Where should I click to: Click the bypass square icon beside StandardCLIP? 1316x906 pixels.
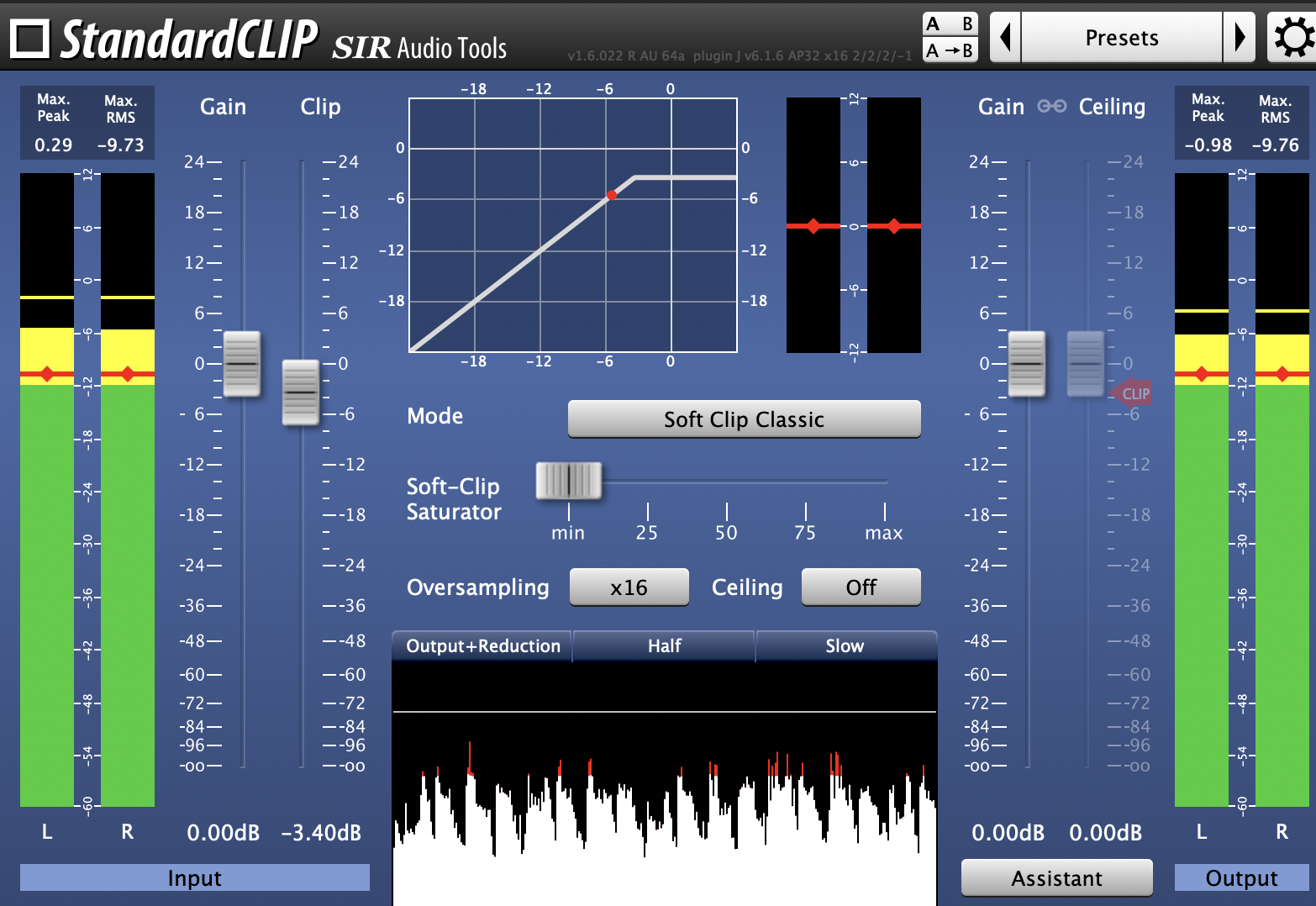pyautogui.click(x=30, y=39)
